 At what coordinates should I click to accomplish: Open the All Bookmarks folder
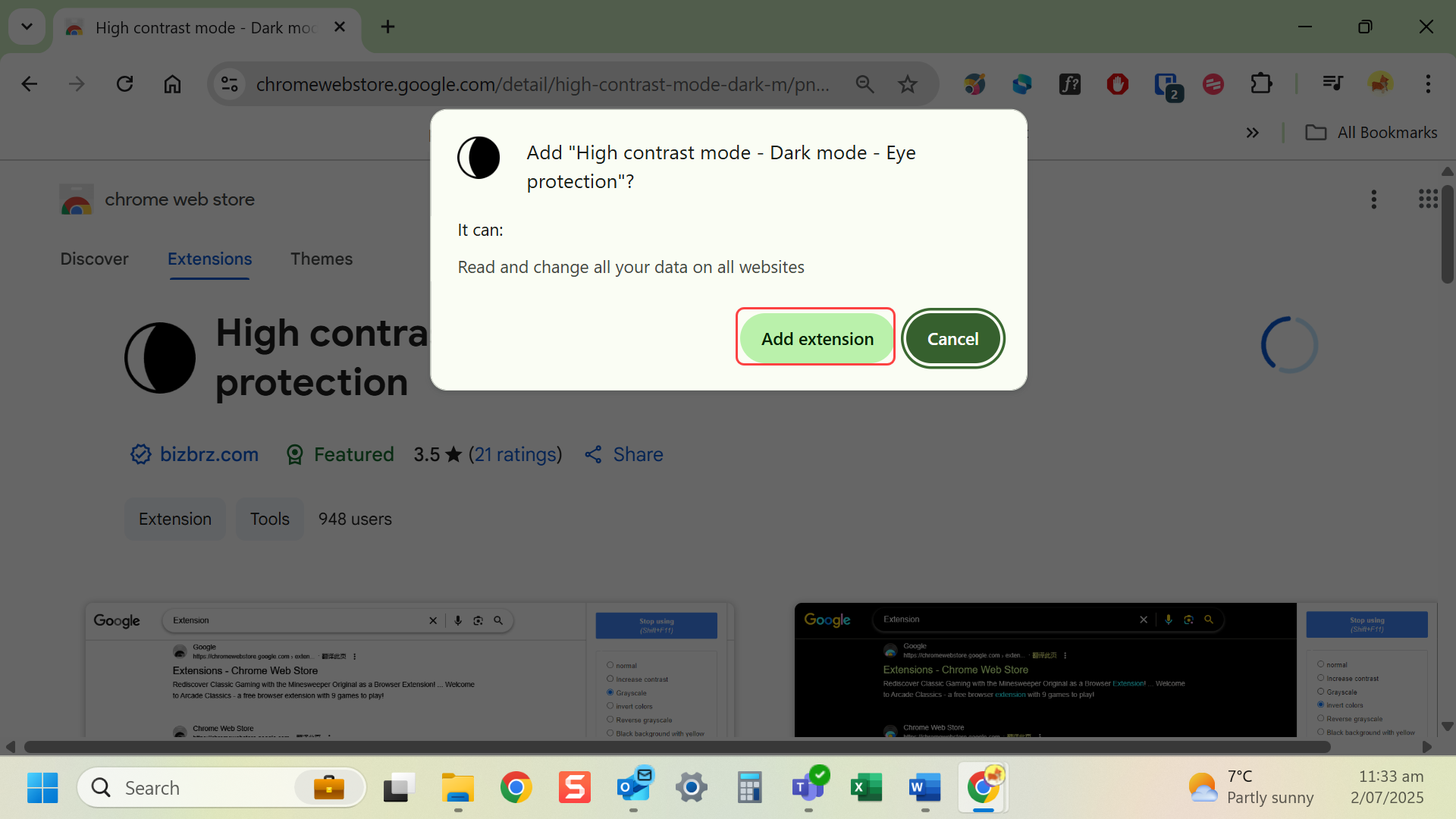tap(1371, 133)
